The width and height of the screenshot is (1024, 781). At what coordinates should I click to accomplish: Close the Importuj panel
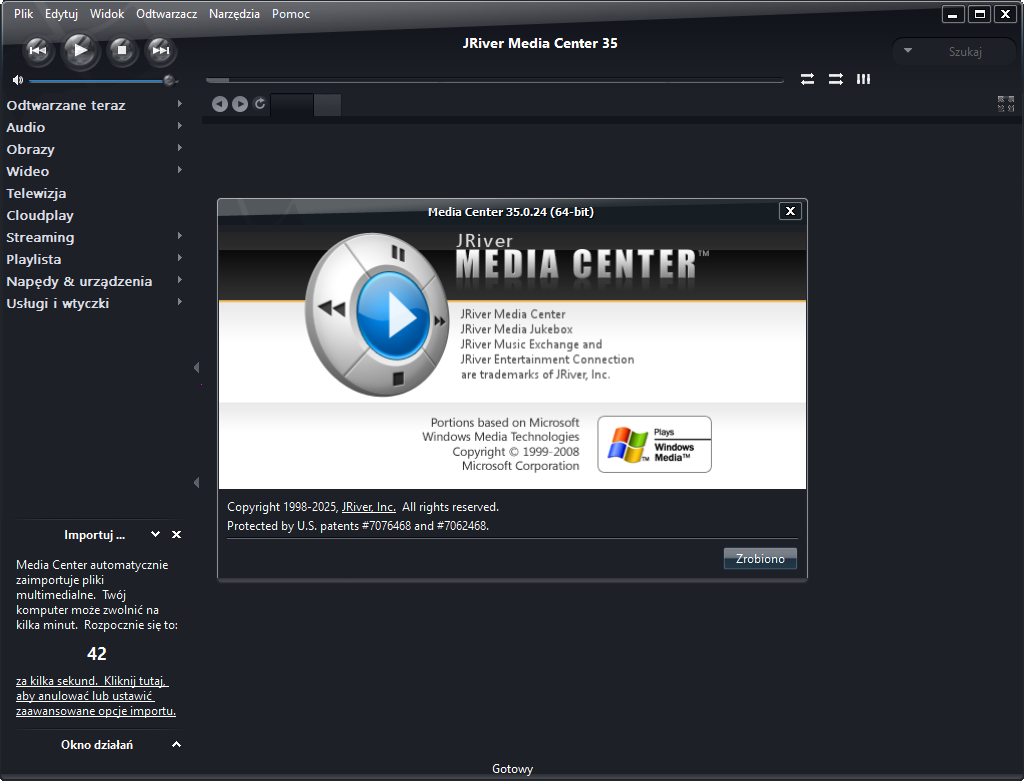(x=176, y=534)
